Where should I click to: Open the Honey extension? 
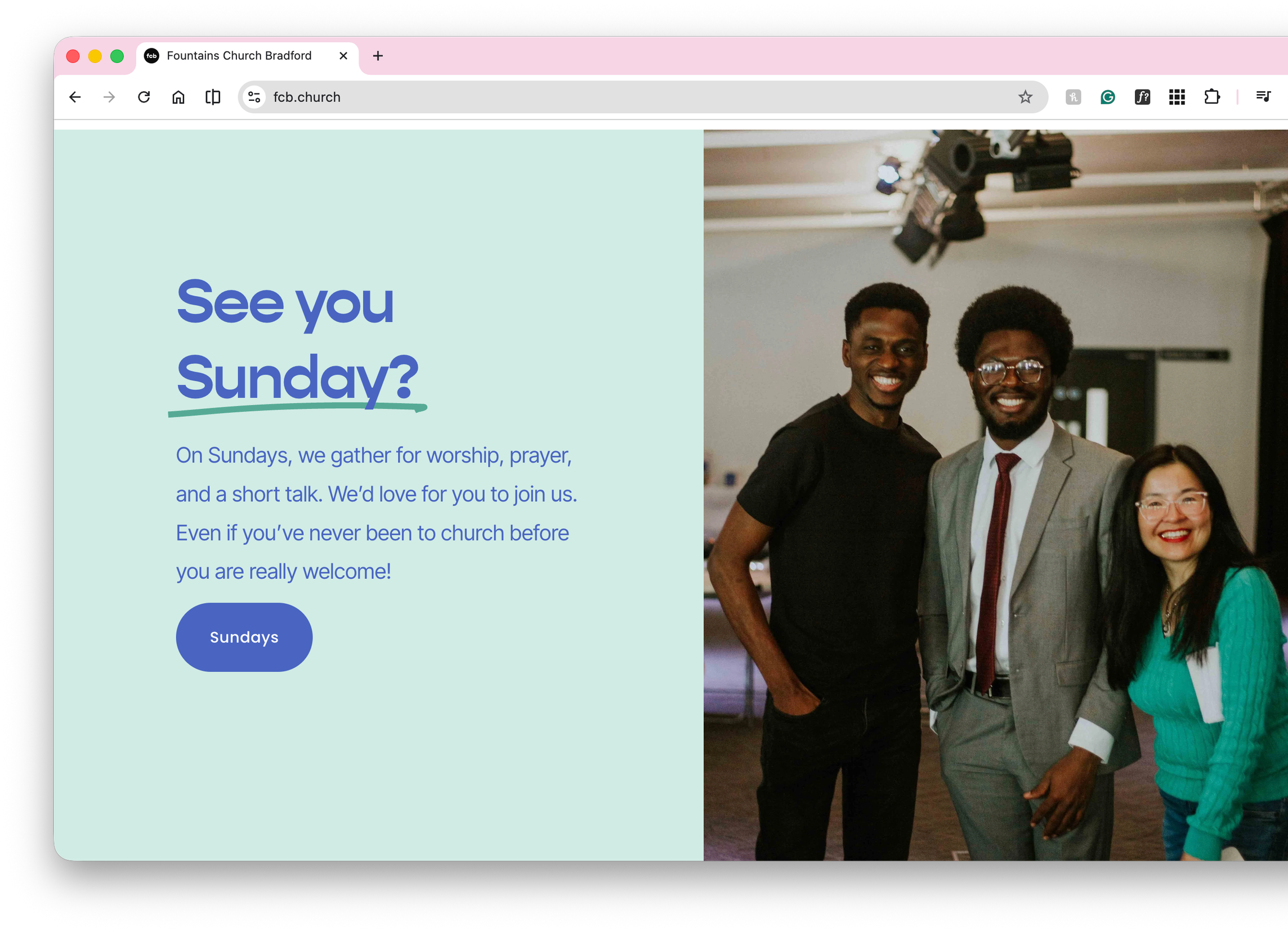pyautogui.click(x=1073, y=97)
